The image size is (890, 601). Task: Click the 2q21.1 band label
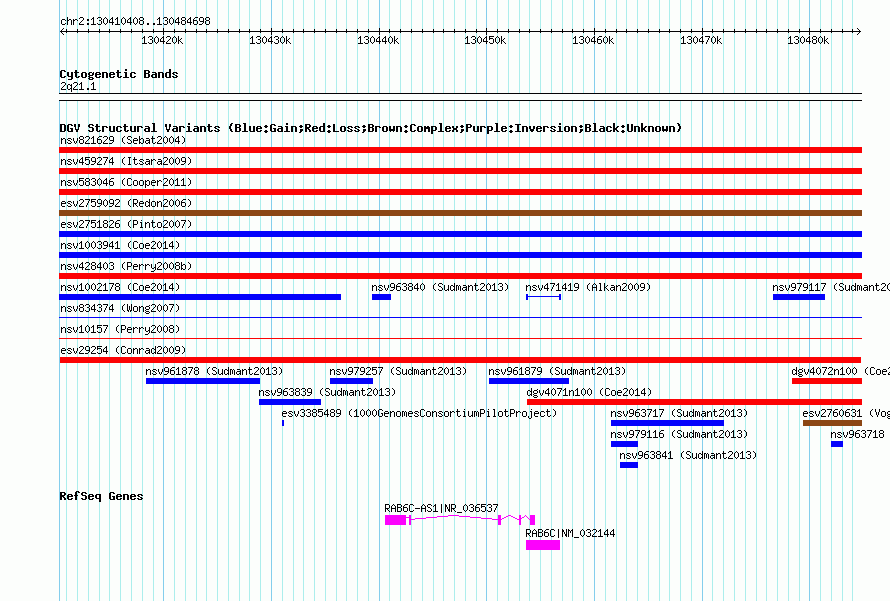click(78, 86)
